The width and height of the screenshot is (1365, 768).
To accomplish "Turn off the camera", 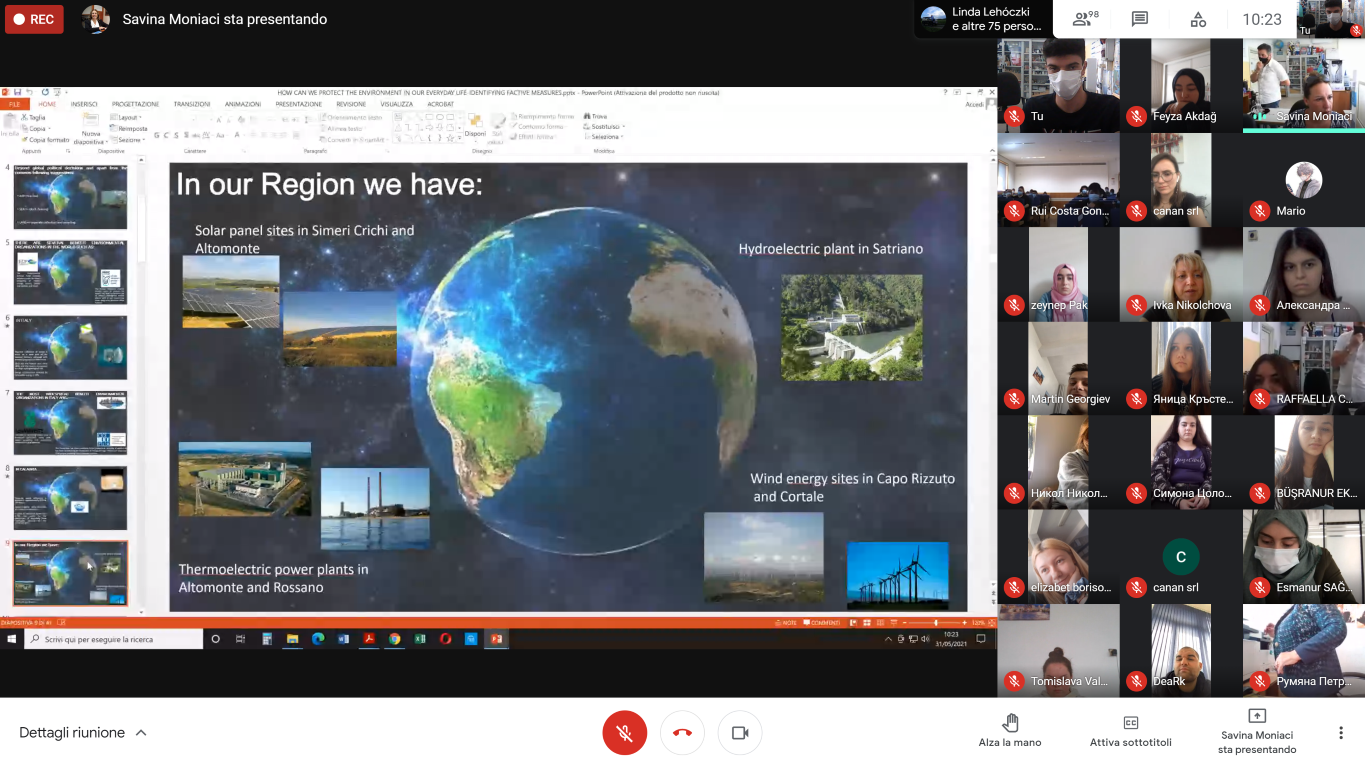I will point(740,733).
